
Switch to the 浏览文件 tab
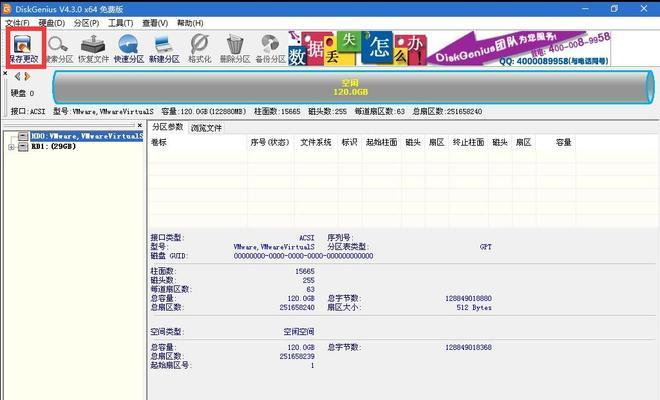pos(206,128)
